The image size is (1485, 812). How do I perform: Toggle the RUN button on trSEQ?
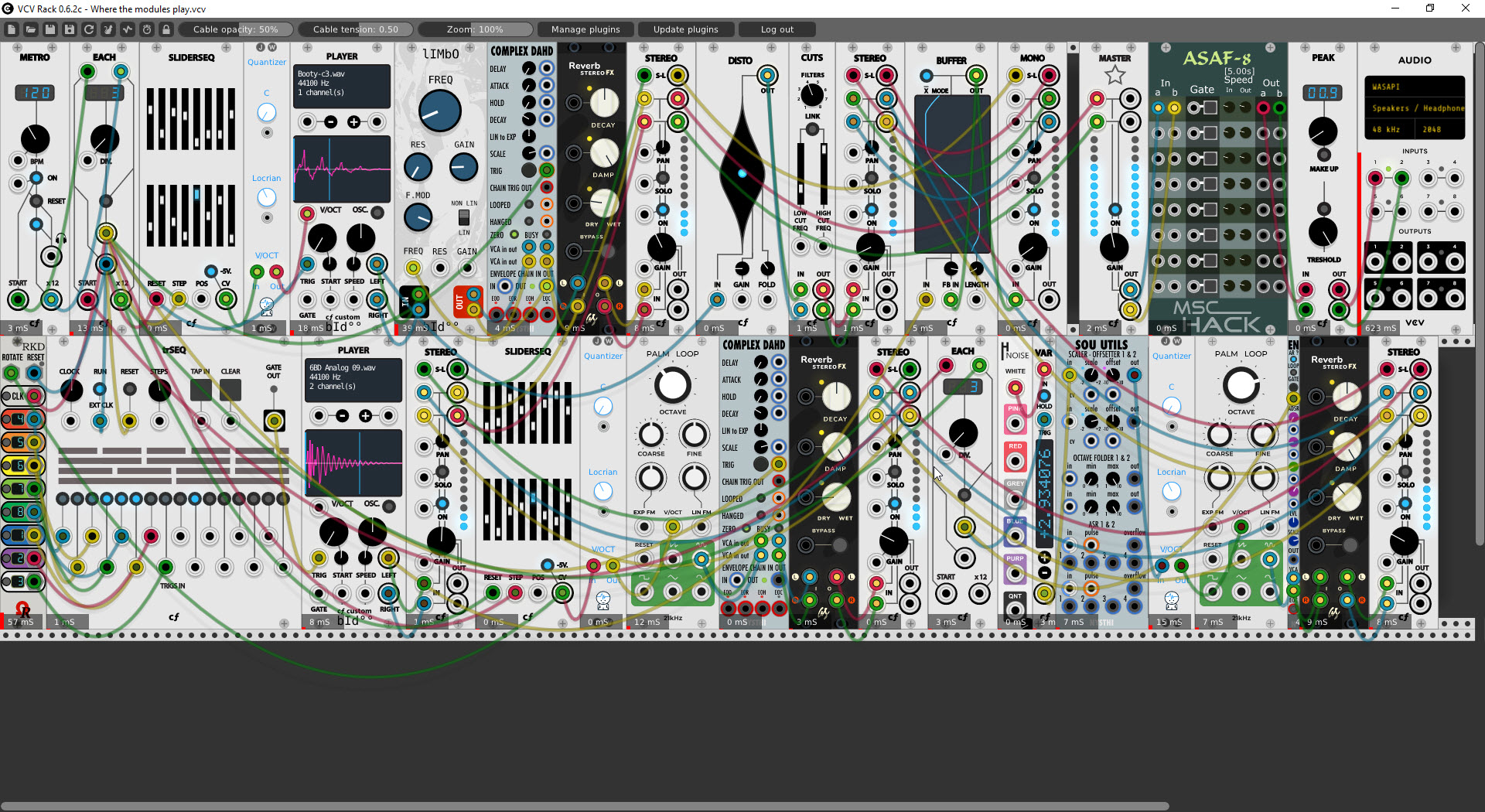click(100, 390)
